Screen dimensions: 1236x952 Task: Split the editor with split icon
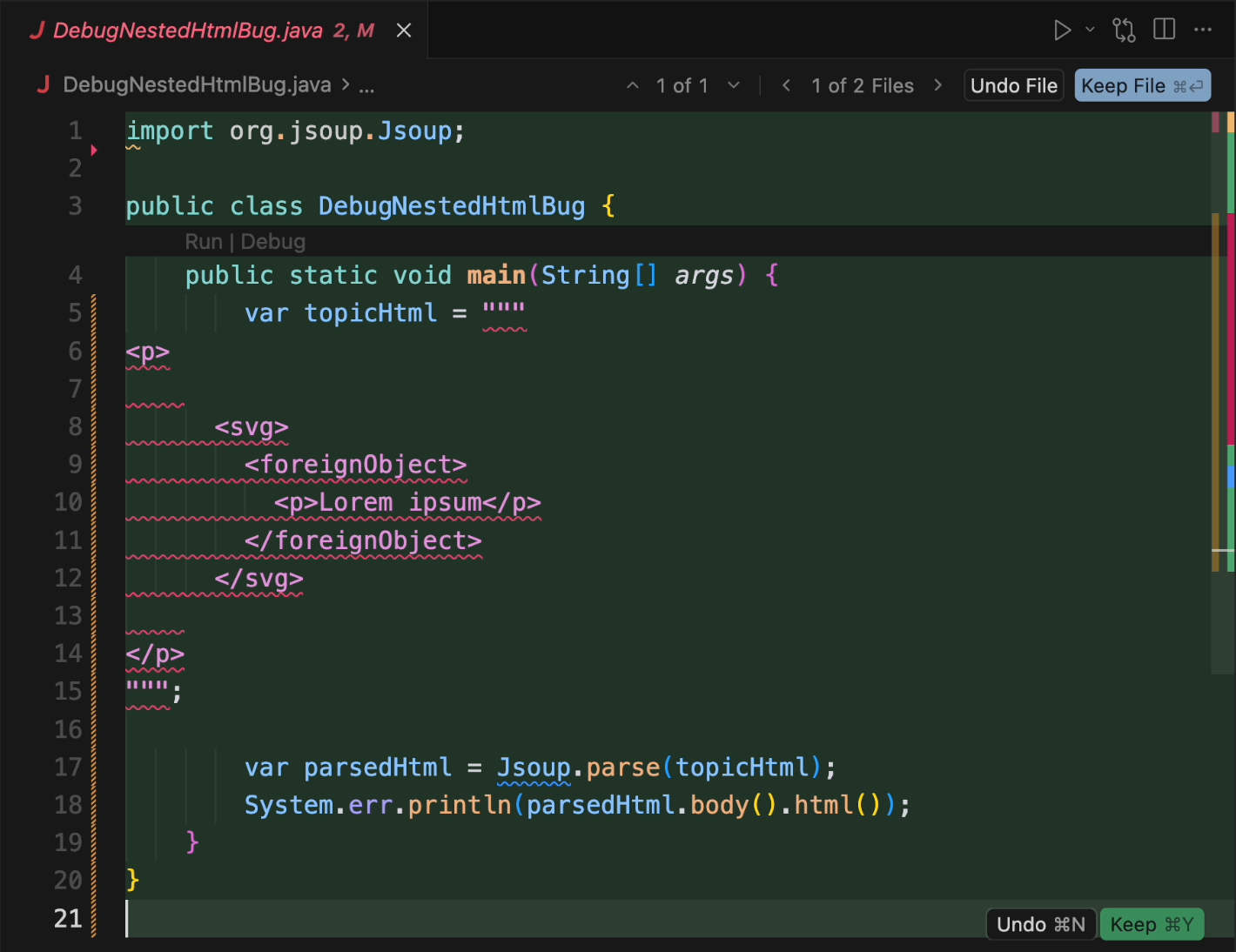[1164, 30]
